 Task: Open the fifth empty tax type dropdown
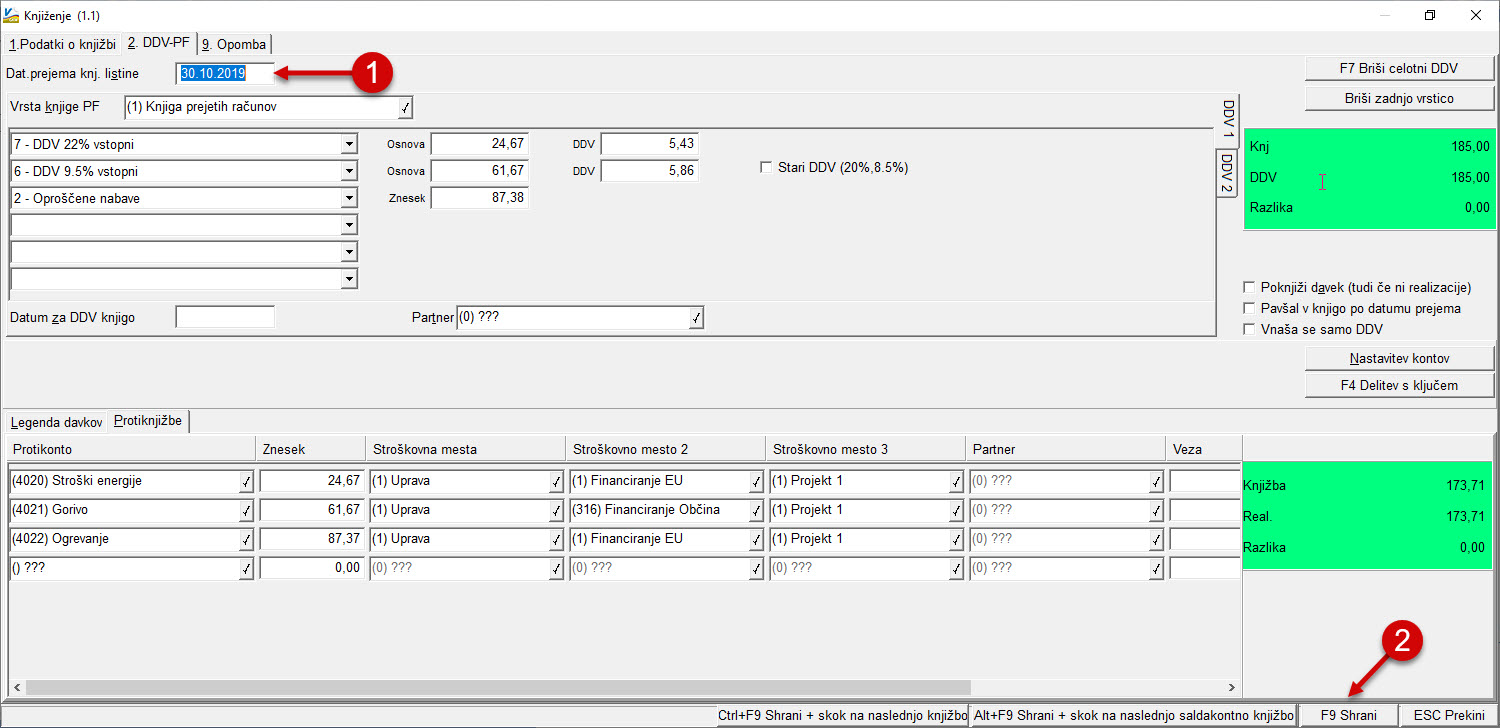[348, 252]
